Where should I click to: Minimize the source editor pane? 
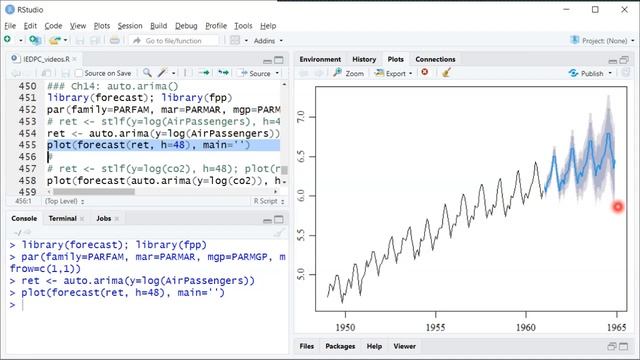(x=267, y=61)
